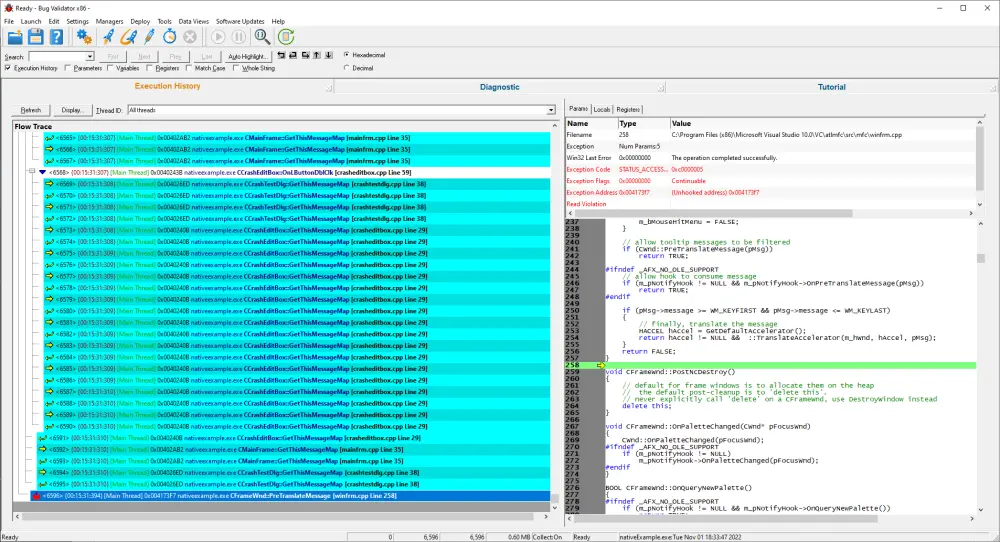Screen dimensions: 1000x542
Task: Click the blue stopwatch icon
Action: pyautogui.click(x=170, y=37)
